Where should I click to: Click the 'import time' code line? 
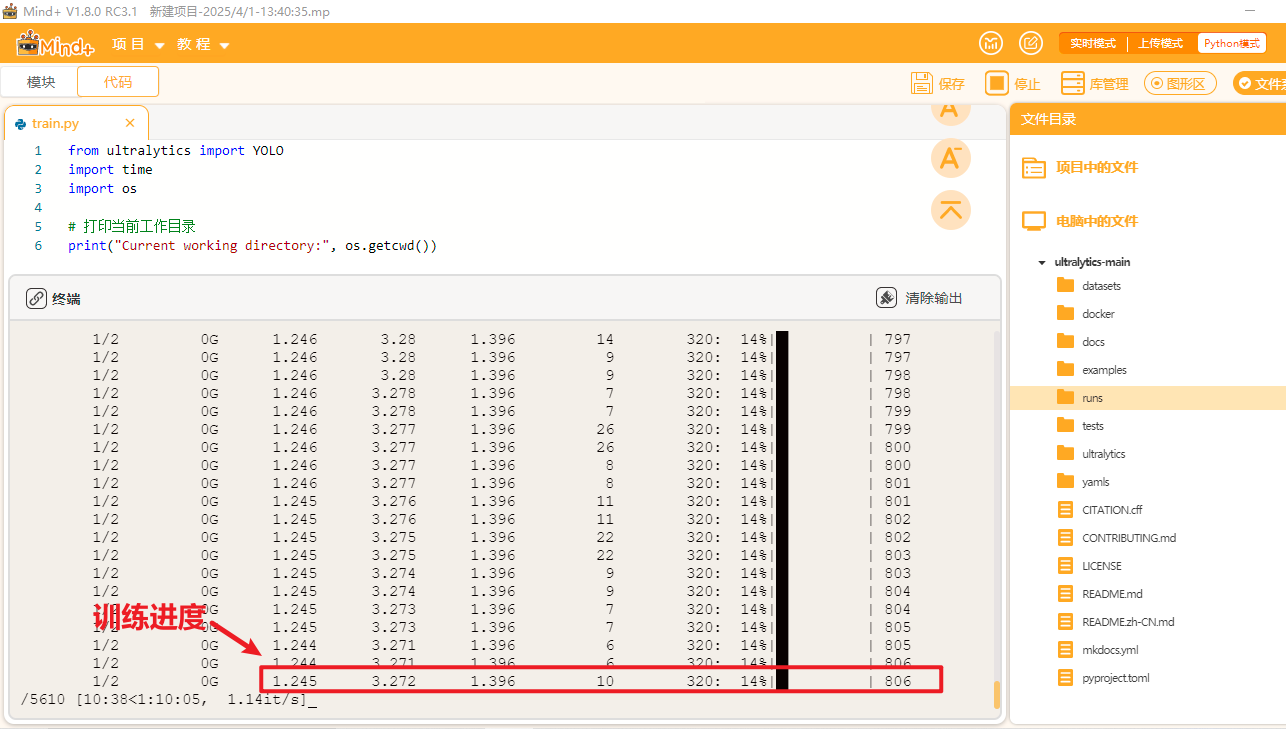click(110, 170)
